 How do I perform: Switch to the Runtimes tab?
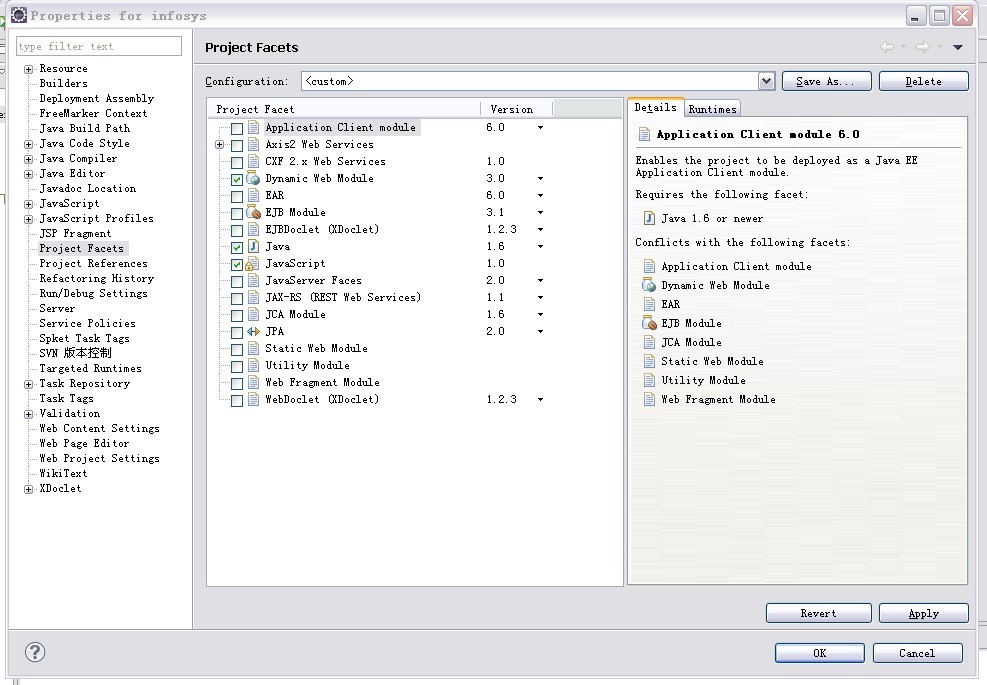(x=712, y=109)
